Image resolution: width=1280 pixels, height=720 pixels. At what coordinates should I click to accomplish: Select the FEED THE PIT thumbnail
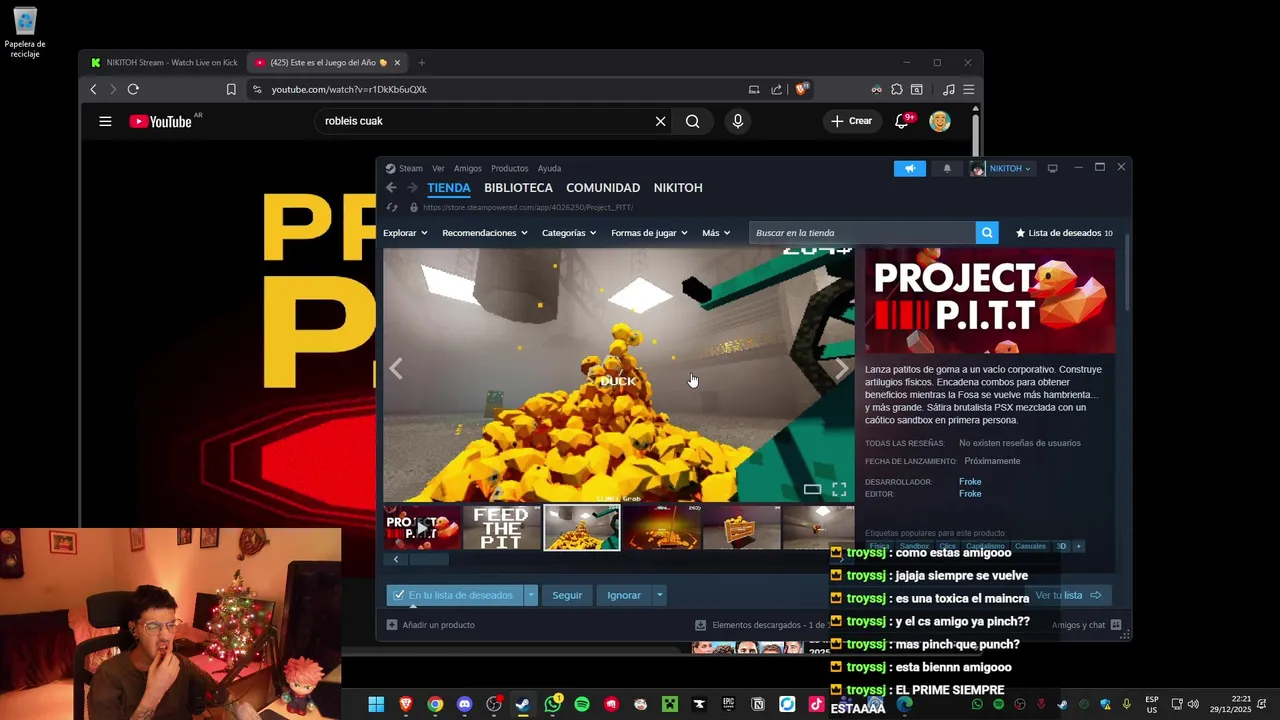[501, 528]
